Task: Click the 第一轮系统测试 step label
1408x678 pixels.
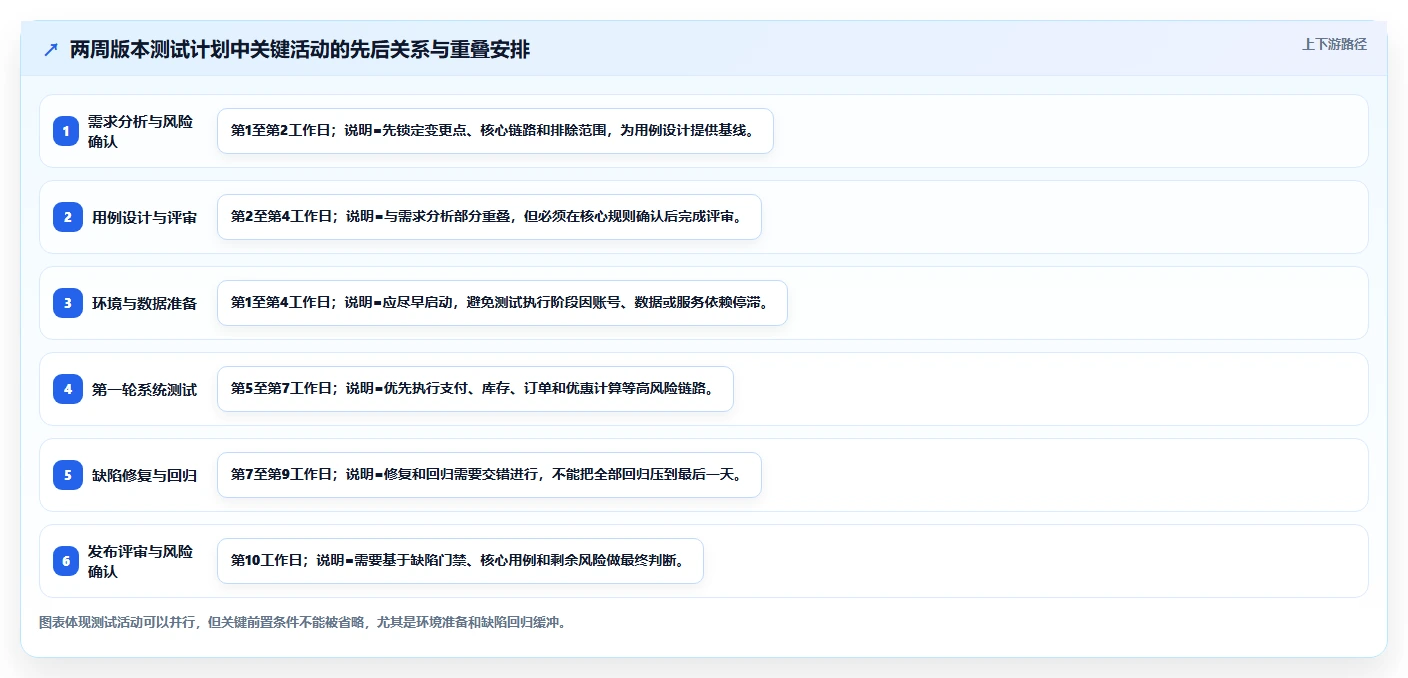Action: [145, 389]
